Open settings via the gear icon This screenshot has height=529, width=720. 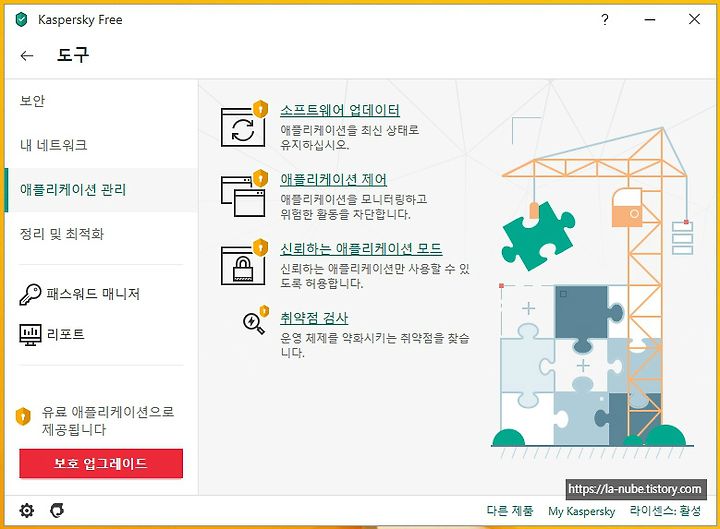tap(27, 510)
